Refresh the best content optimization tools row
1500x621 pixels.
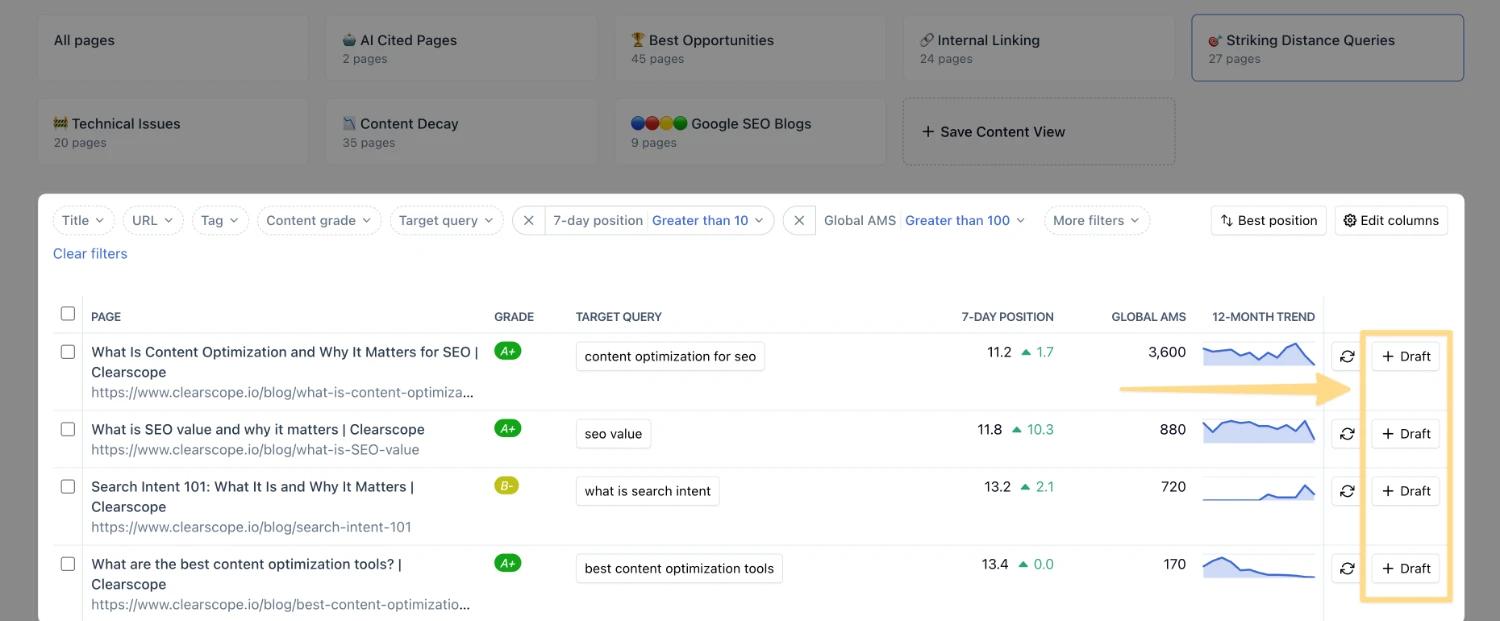[1347, 568]
